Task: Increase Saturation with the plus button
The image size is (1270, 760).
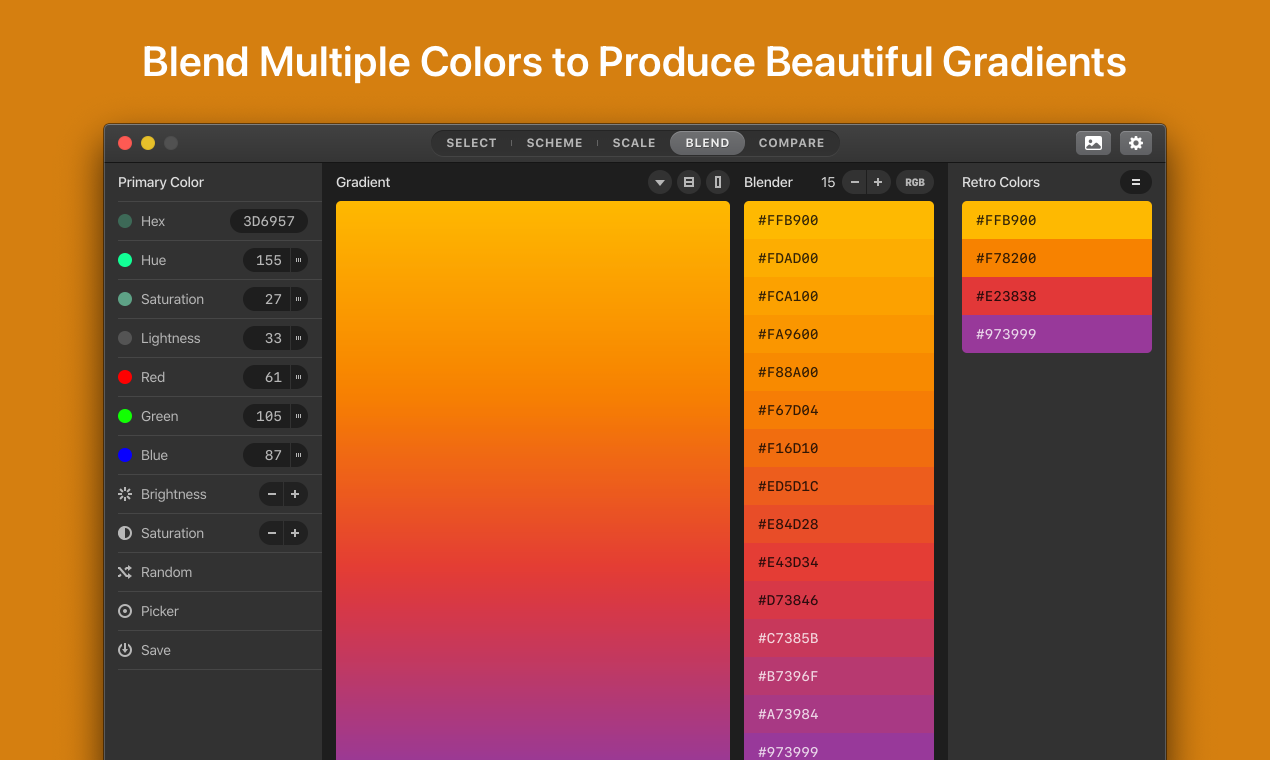Action: (295, 533)
